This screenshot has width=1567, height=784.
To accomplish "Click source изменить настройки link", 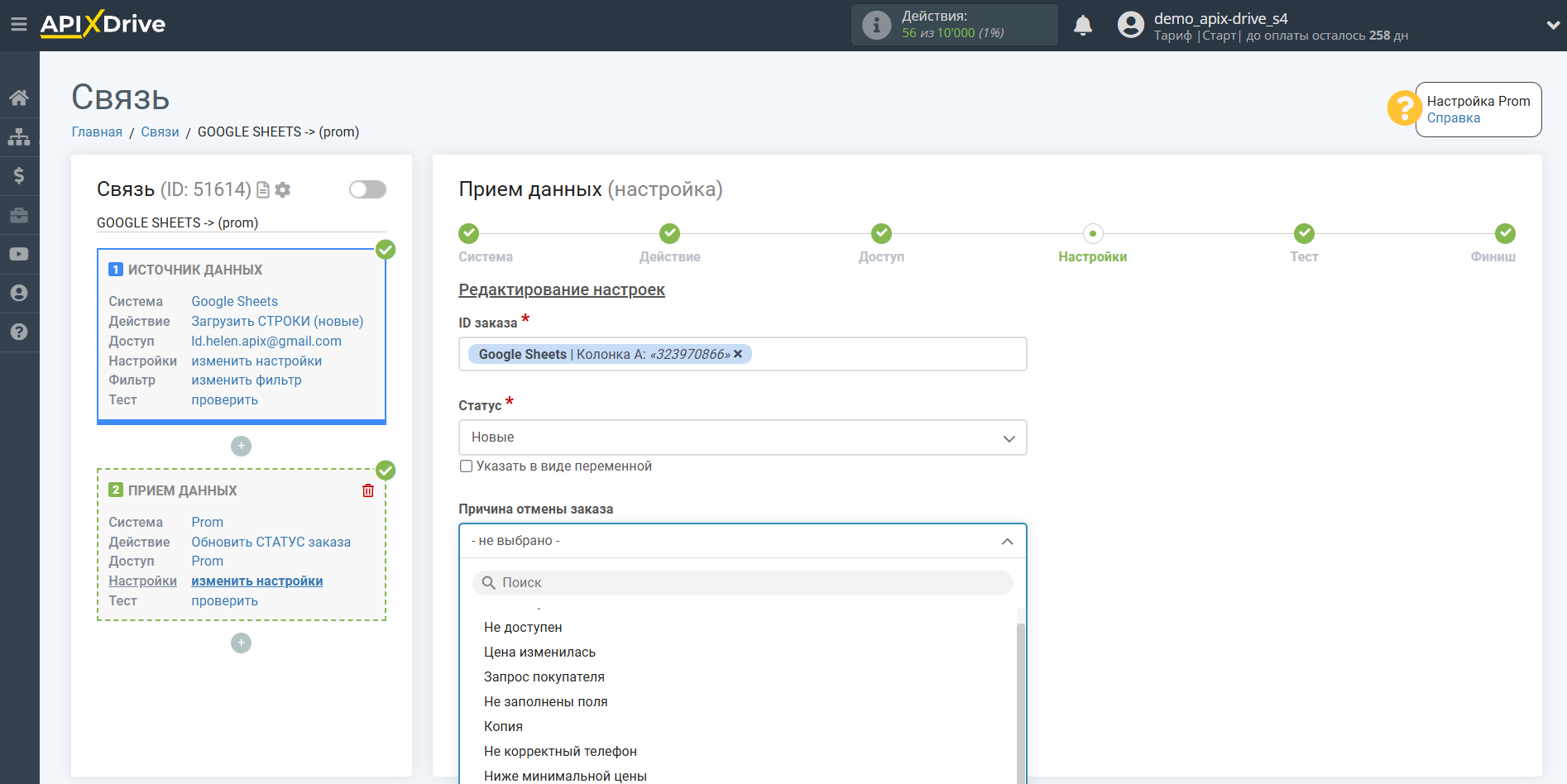I will pyautogui.click(x=256, y=361).
